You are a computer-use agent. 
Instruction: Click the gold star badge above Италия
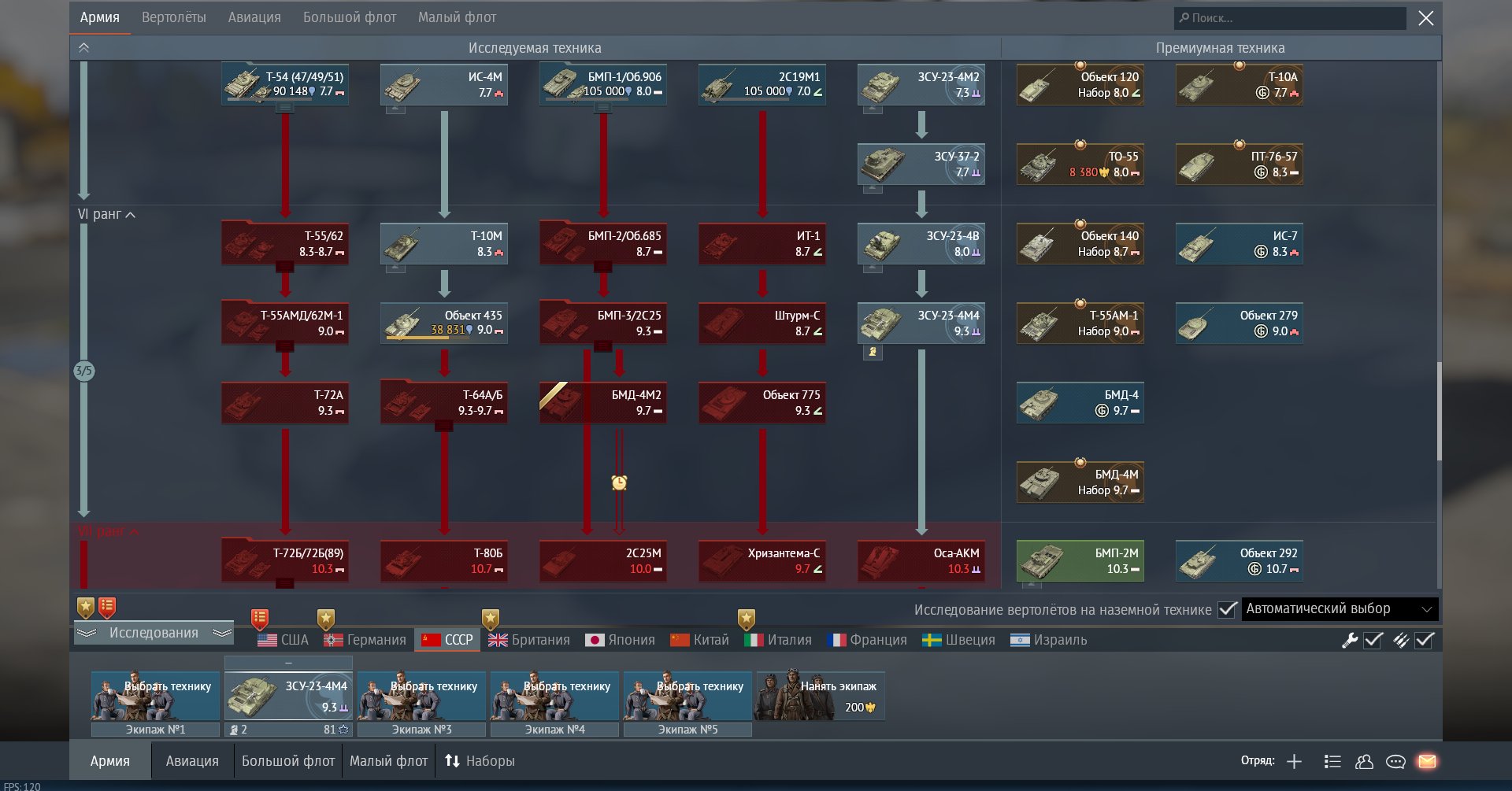tap(746, 619)
